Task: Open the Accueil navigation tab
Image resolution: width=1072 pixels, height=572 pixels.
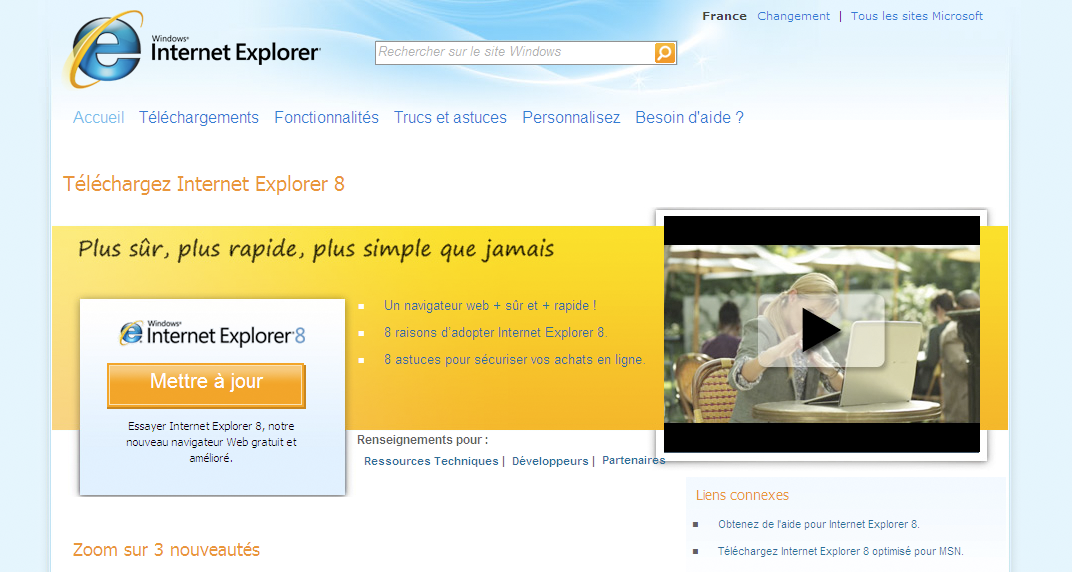Action: 98,118
